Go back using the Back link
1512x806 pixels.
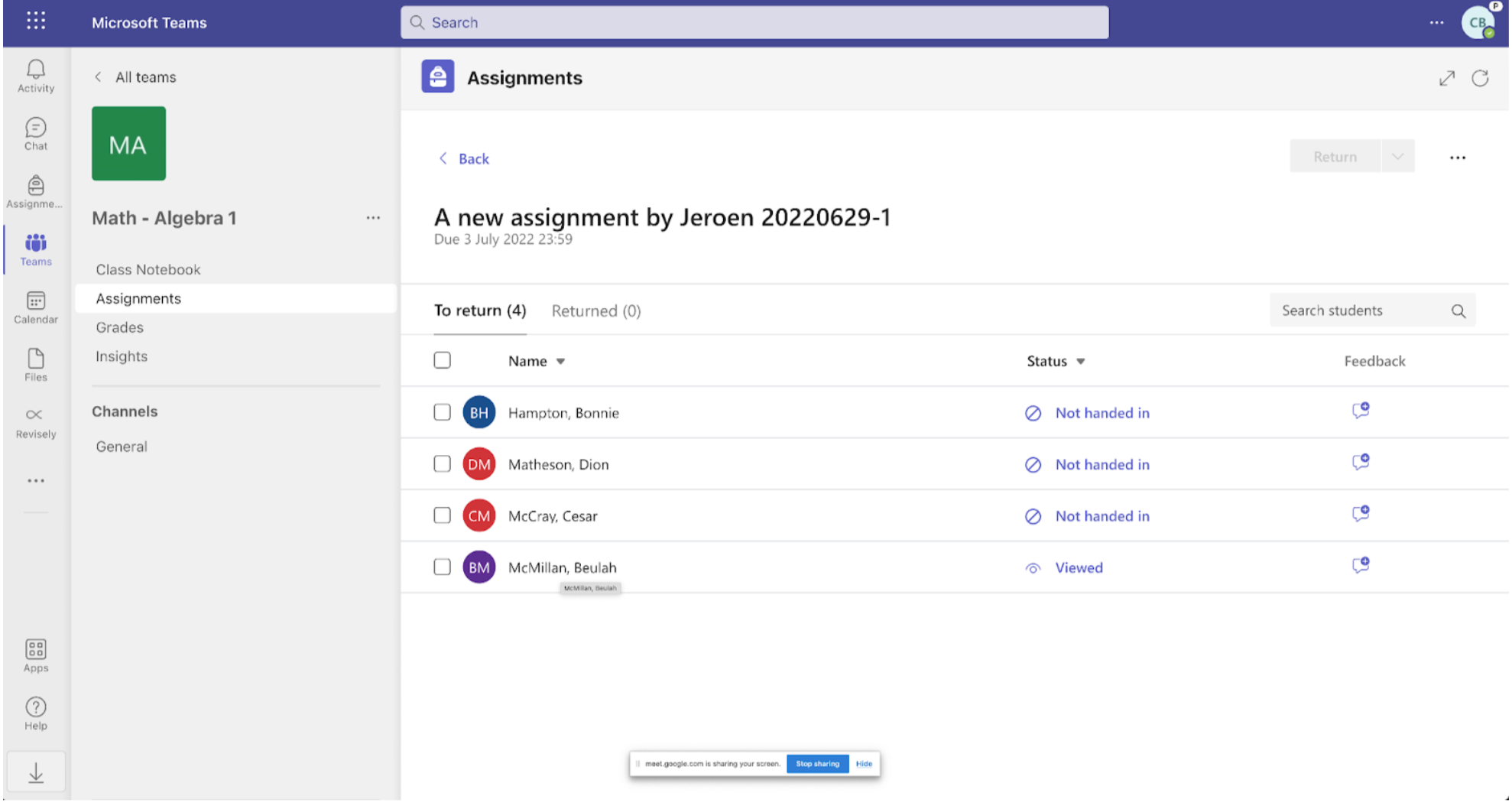tap(464, 159)
